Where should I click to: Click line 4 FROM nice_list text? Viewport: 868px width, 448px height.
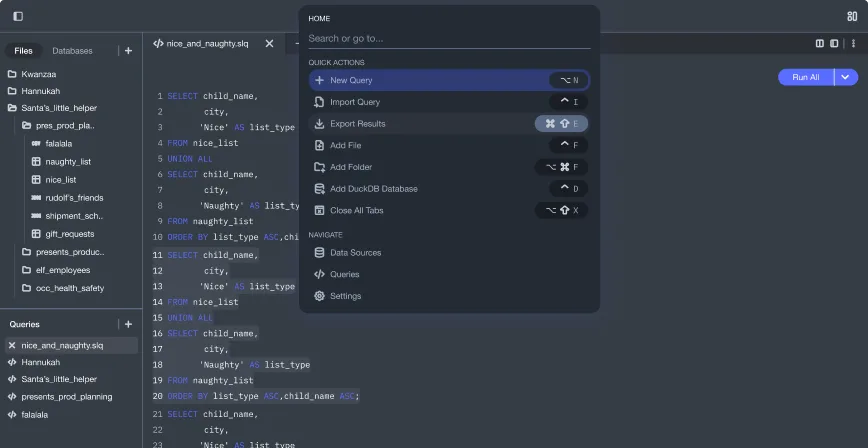[x=203, y=143]
